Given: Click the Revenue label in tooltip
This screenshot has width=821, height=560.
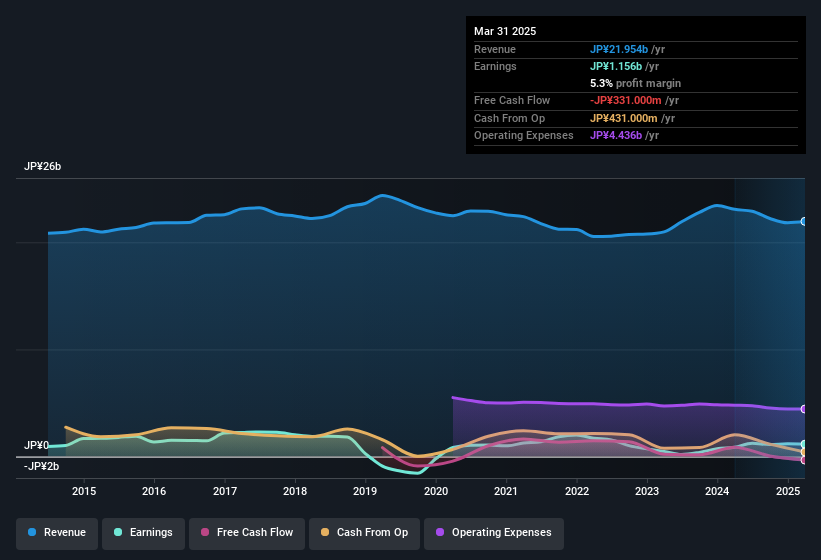Looking at the screenshot, I should click(495, 49).
